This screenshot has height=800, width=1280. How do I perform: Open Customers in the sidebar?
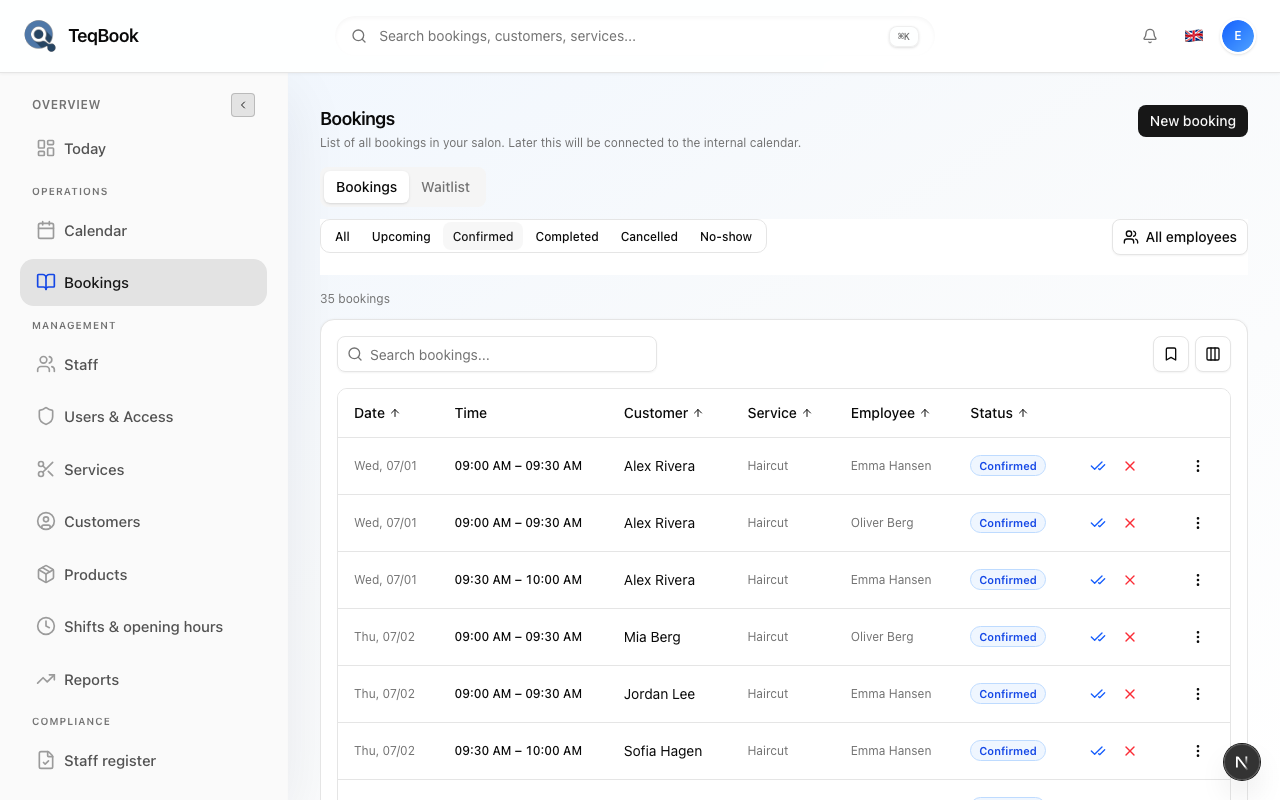click(143, 522)
